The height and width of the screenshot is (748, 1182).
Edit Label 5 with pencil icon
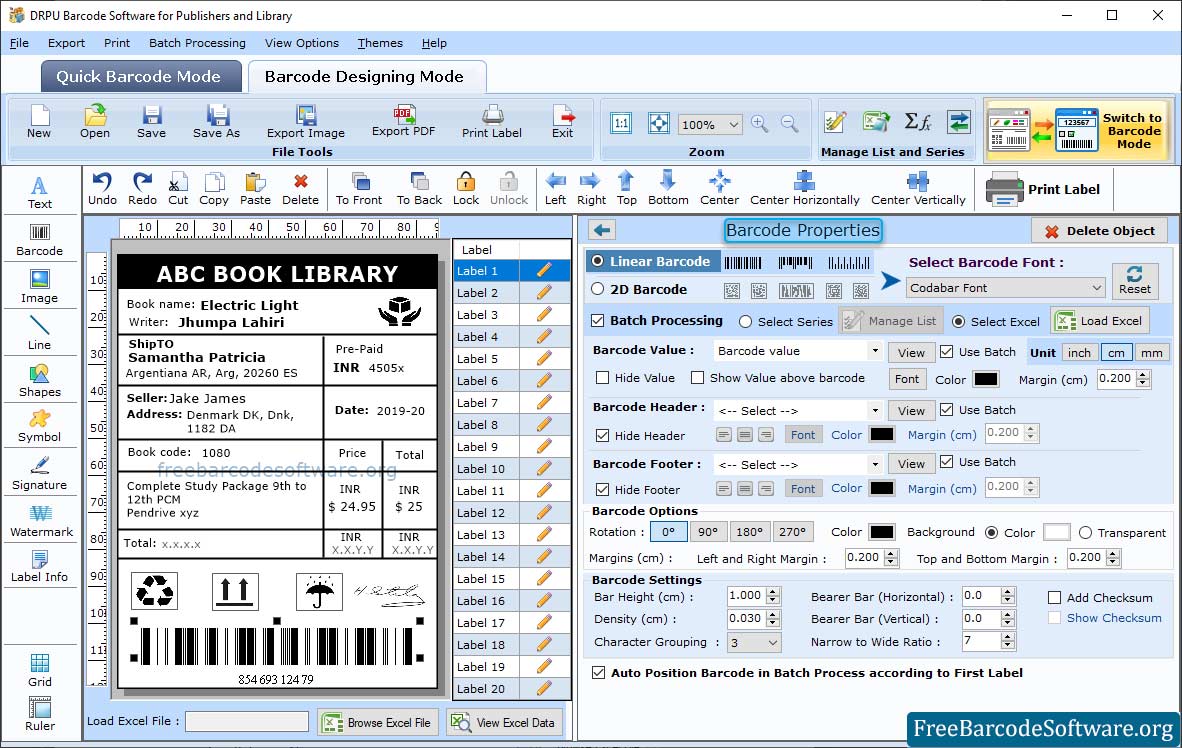click(544, 358)
